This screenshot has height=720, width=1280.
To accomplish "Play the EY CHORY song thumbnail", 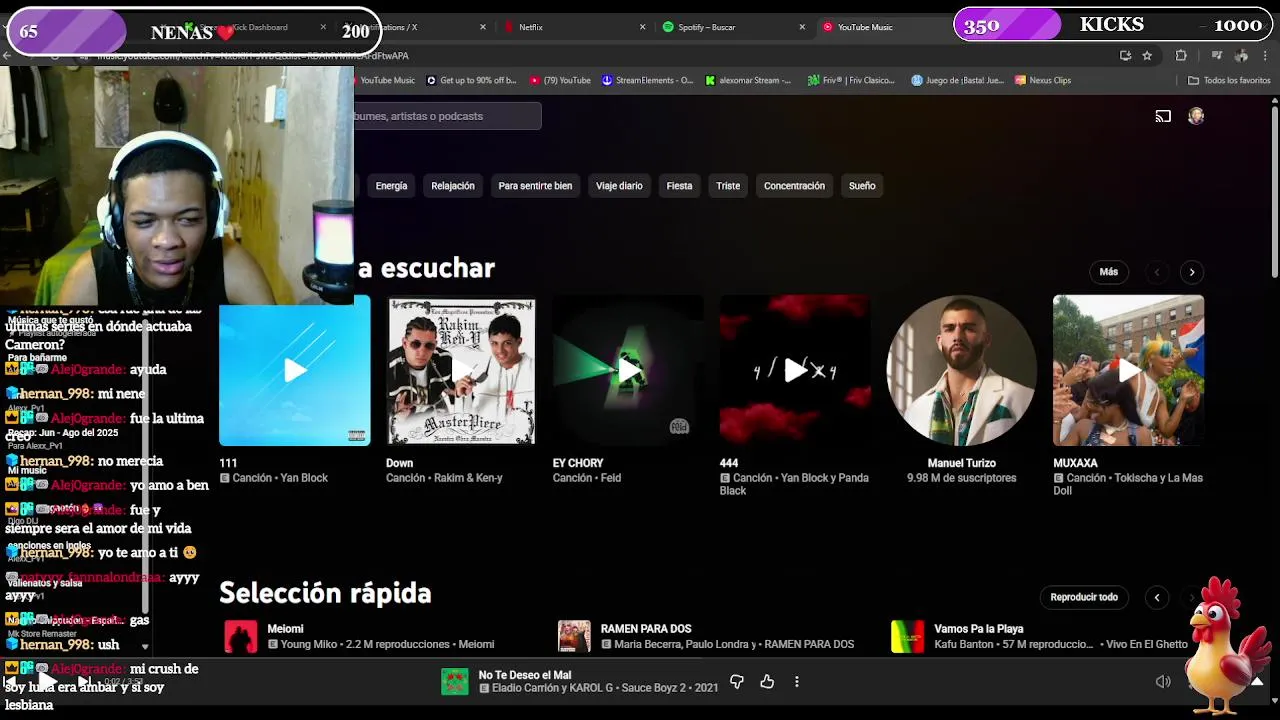I will tap(628, 370).
